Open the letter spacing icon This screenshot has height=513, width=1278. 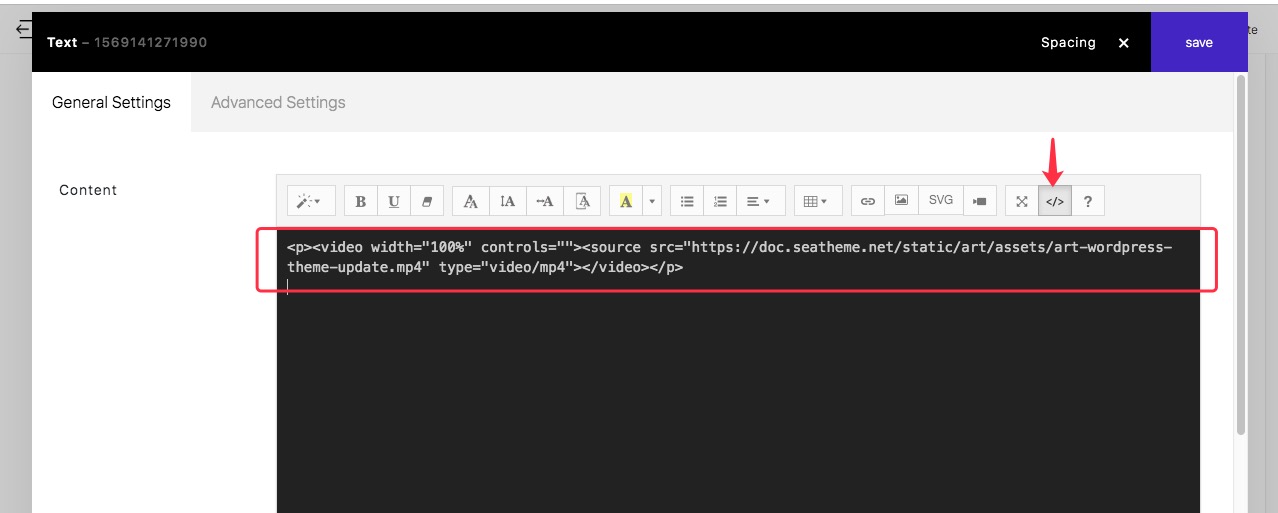point(545,201)
